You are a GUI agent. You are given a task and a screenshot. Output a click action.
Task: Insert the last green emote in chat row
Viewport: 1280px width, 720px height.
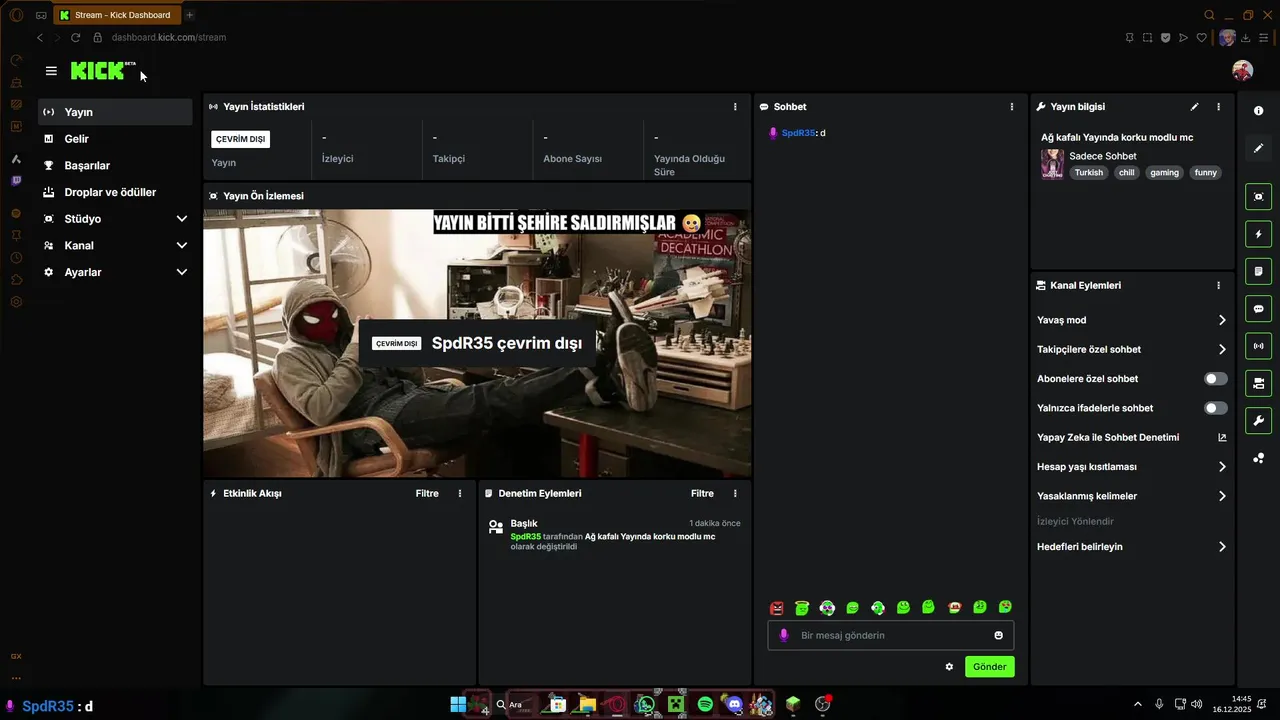pos(1005,608)
